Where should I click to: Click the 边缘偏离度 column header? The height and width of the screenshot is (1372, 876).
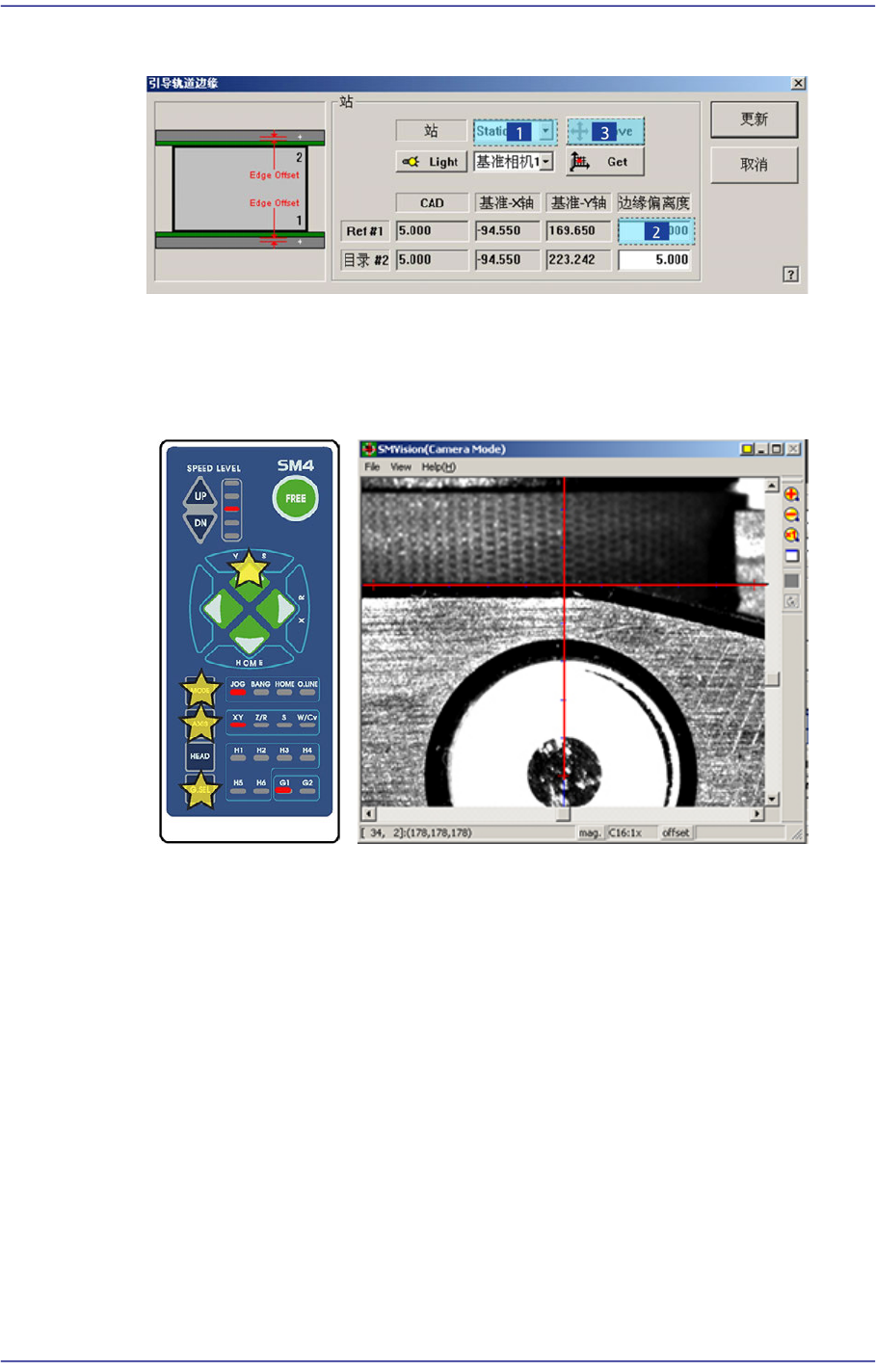pyautogui.click(x=654, y=202)
